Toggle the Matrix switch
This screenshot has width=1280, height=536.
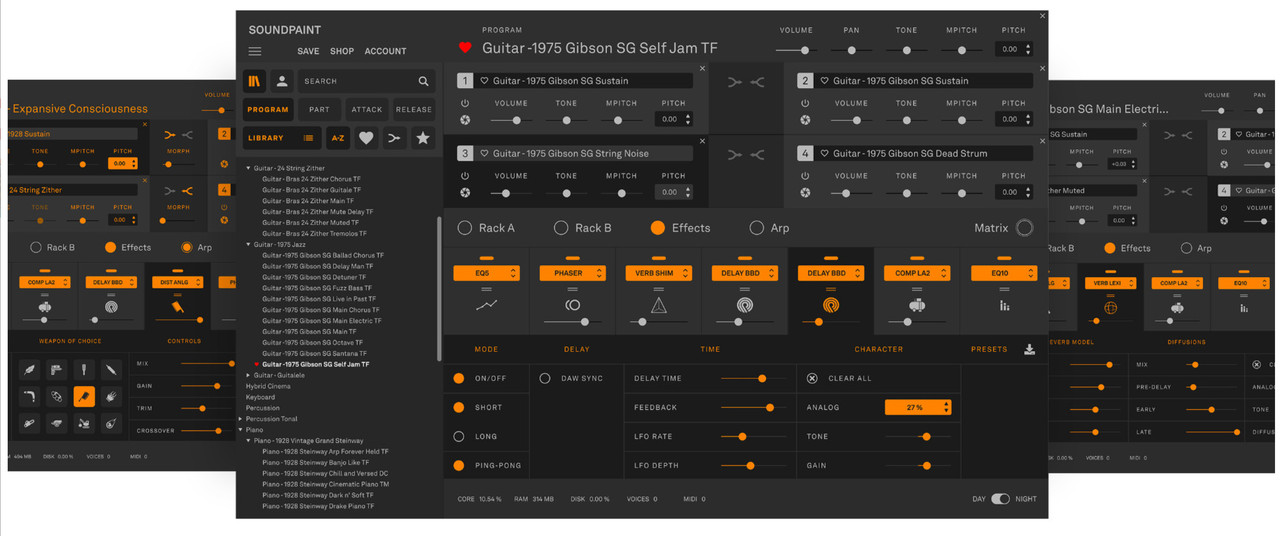click(x=1024, y=228)
